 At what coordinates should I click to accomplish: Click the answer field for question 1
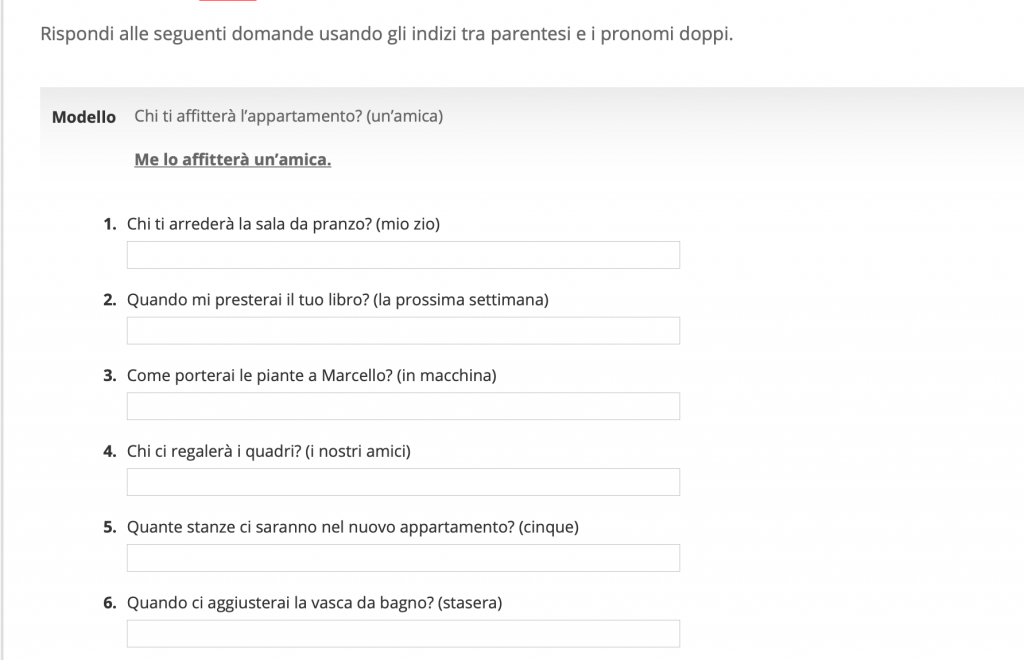point(403,255)
